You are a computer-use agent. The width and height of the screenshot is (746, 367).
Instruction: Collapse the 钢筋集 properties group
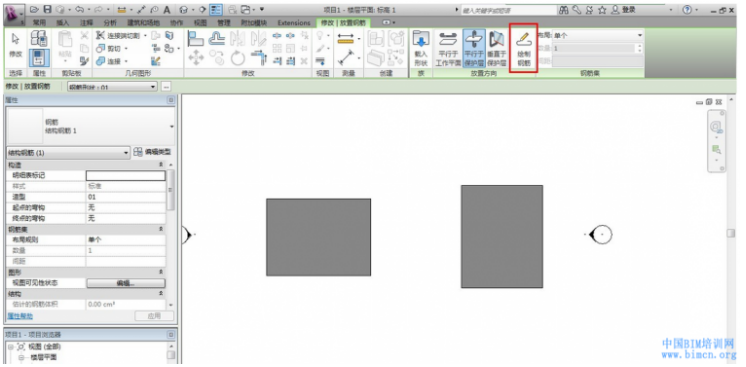[x=161, y=229]
